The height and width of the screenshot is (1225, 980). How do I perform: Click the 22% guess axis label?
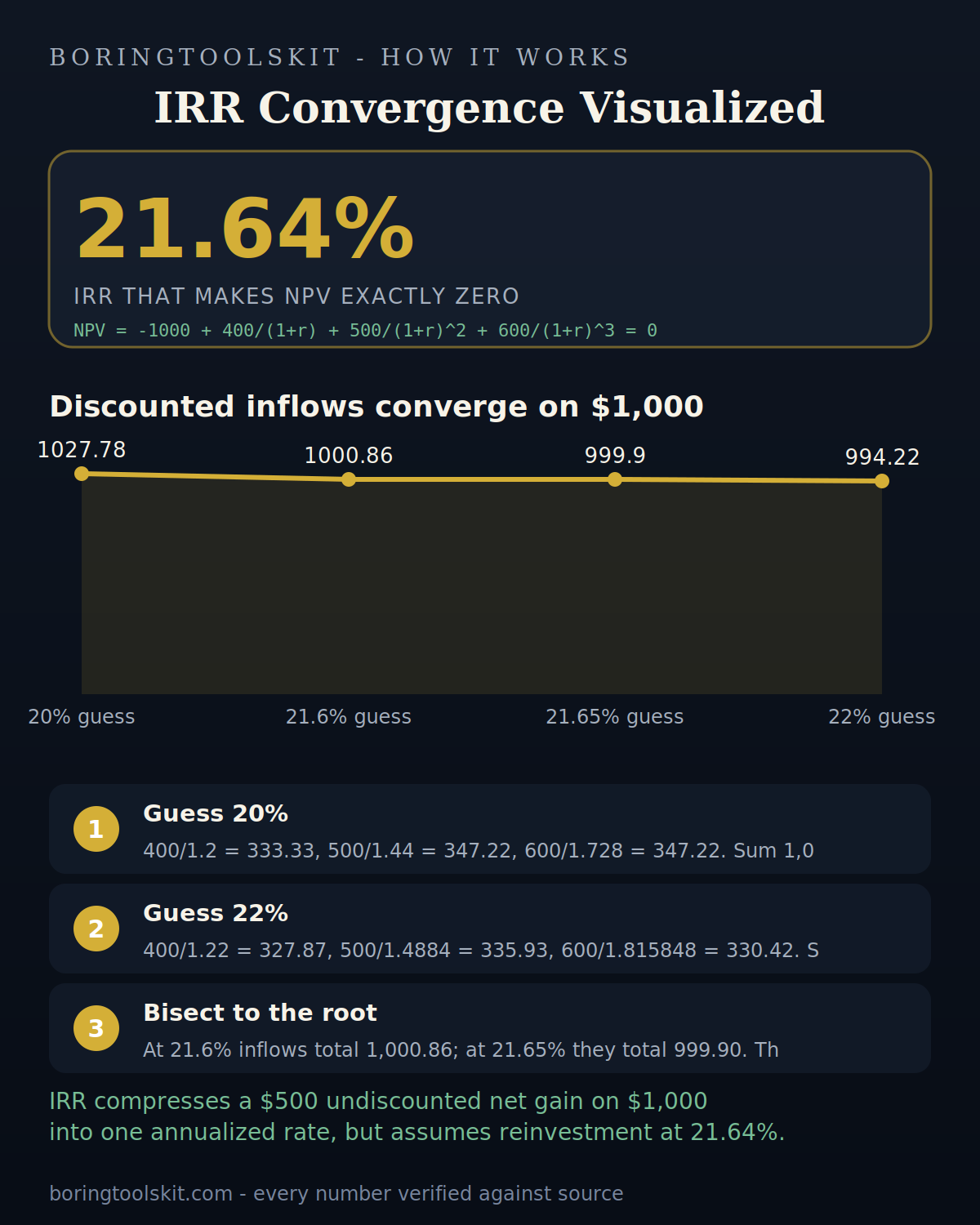coord(882,717)
